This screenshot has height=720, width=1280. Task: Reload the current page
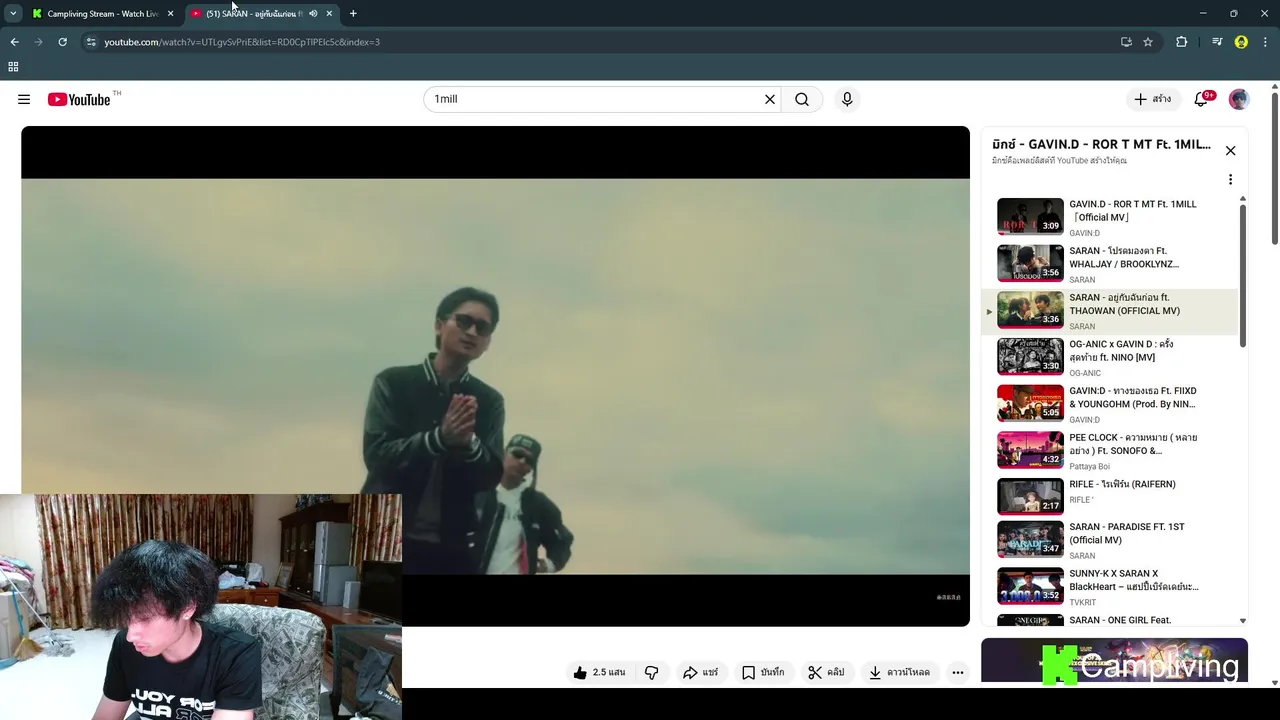[62, 42]
